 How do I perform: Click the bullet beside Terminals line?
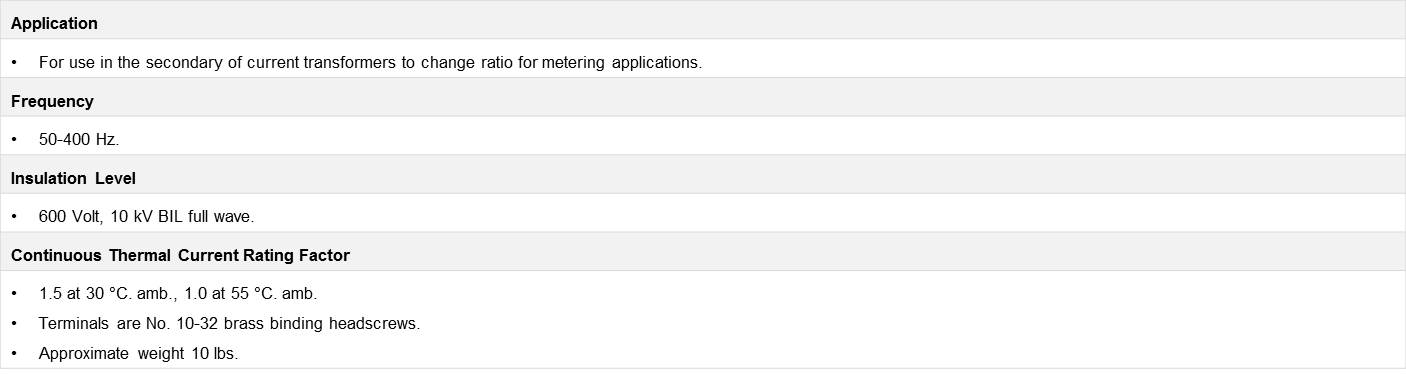click(x=15, y=324)
